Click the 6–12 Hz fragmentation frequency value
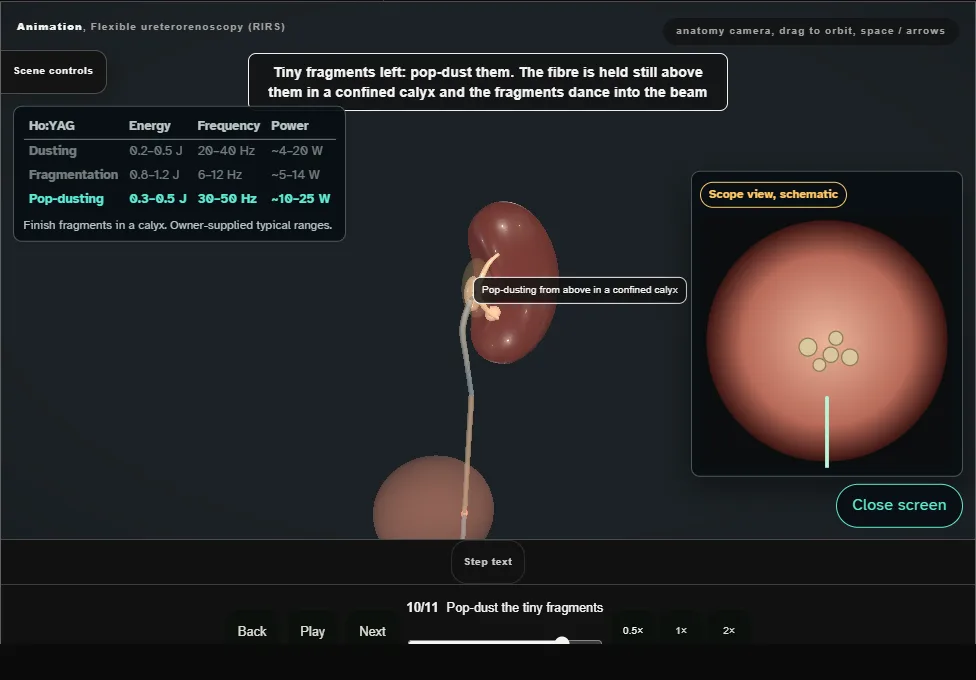Screen dimensions: 976x680 point(220,175)
